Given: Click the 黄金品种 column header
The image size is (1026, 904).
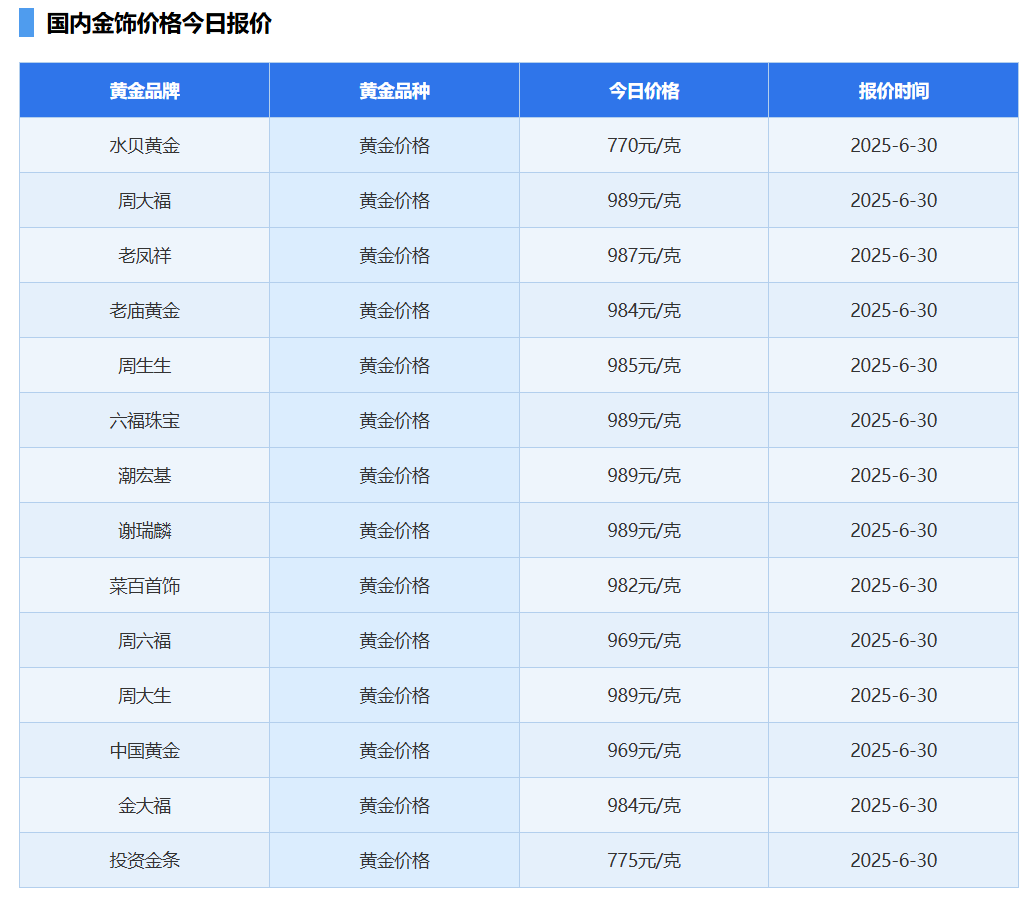Looking at the screenshot, I should [x=393, y=90].
